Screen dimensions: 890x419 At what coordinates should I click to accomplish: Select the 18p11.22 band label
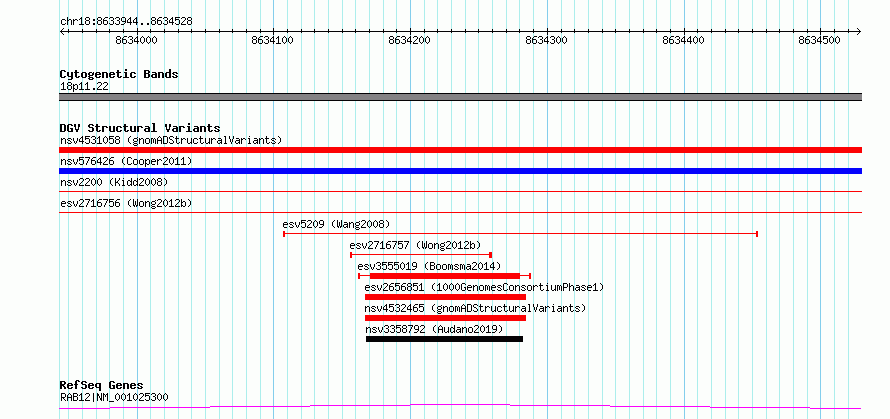[x=85, y=87]
